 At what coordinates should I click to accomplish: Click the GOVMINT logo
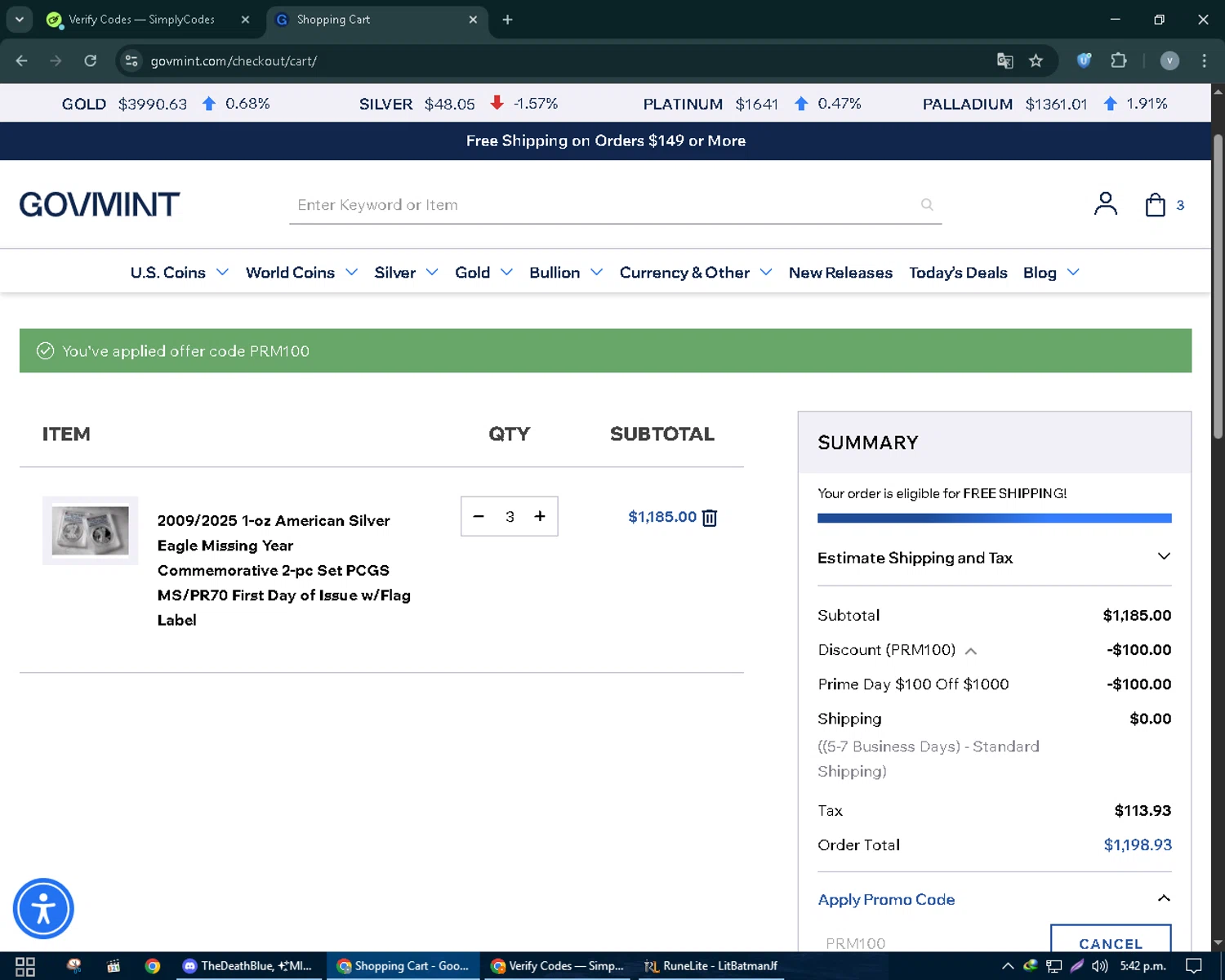point(99,204)
